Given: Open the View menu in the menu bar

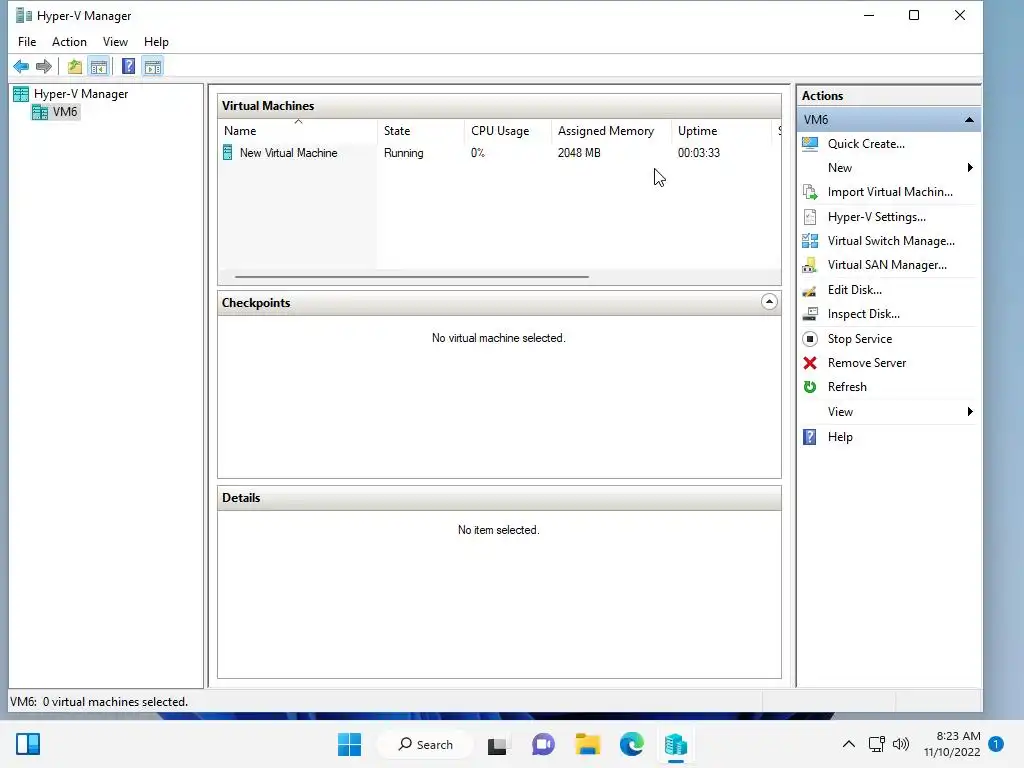Looking at the screenshot, I should pyautogui.click(x=115, y=42).
